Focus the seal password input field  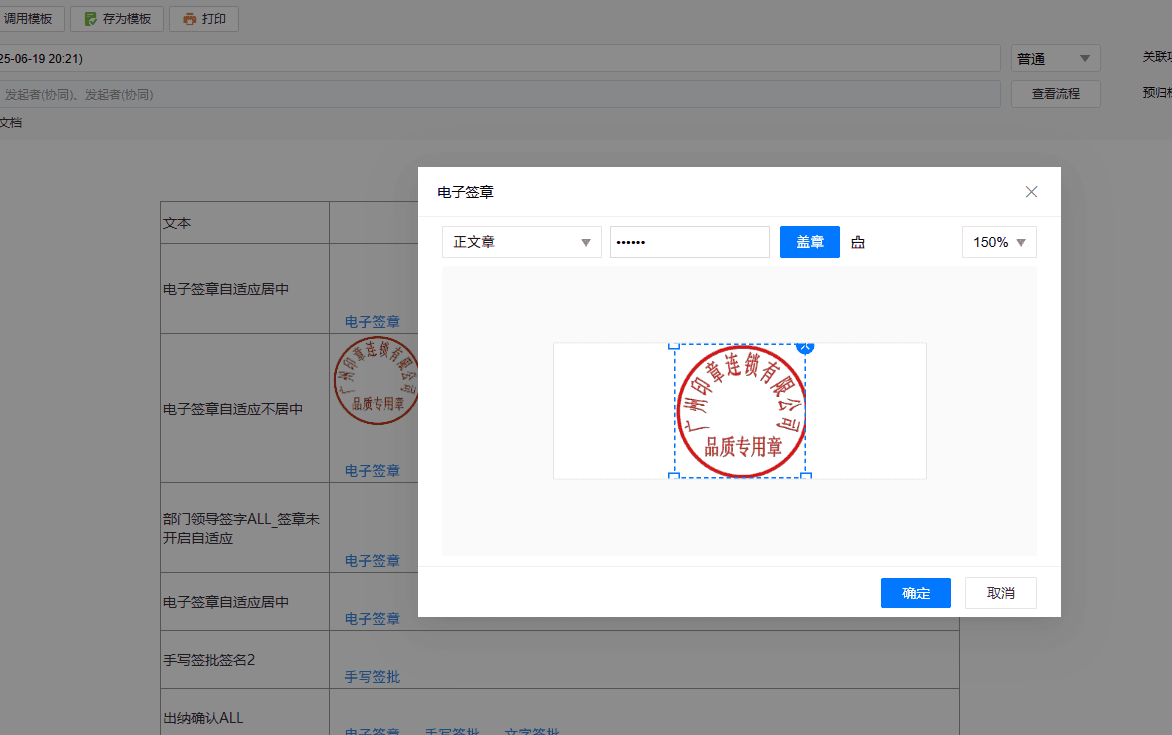(690, 242)
